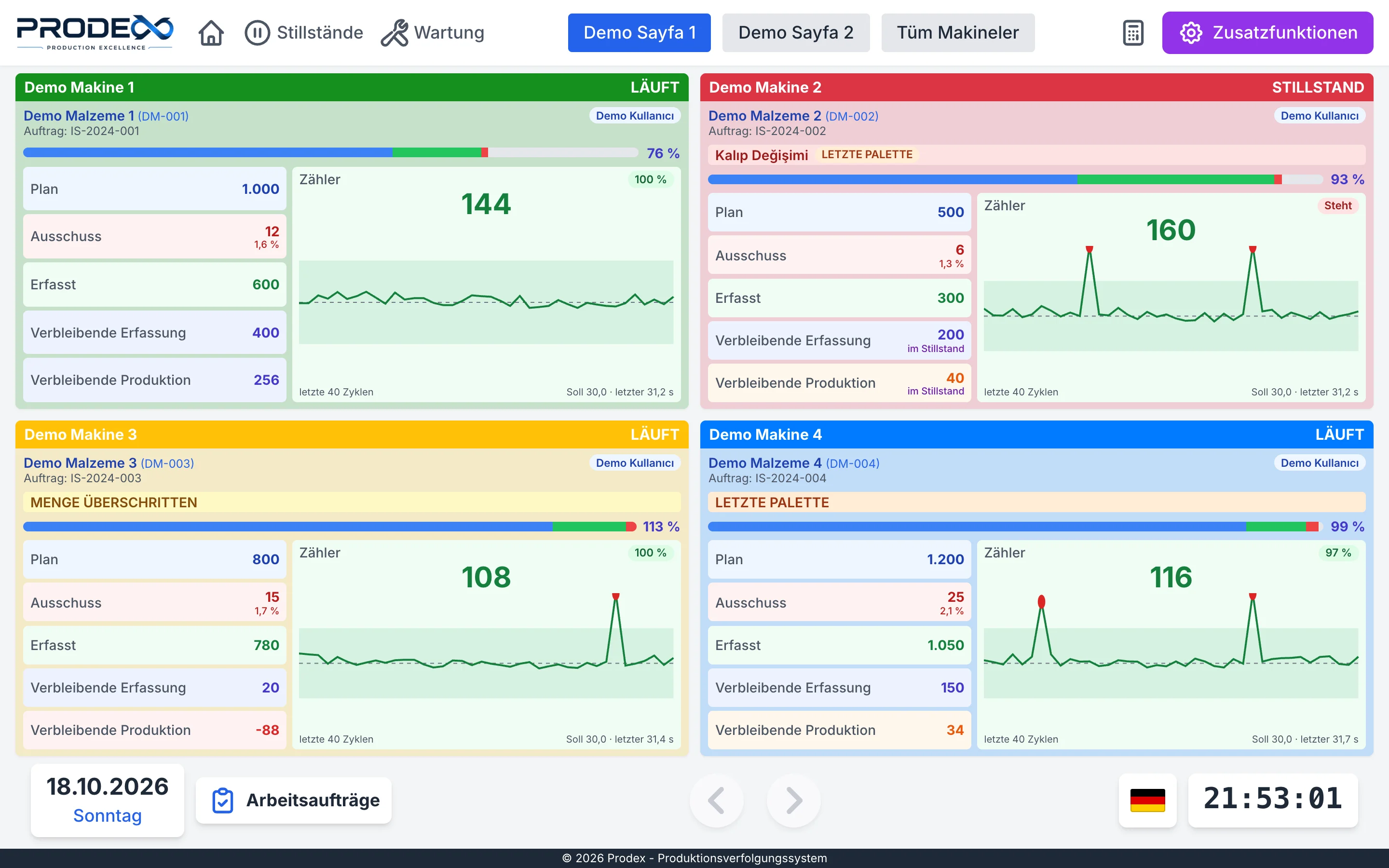Click Demo Malzeme 2 (DM-002) link
The height and width of the screenshot is (868, 1389).
pos(793,116)
